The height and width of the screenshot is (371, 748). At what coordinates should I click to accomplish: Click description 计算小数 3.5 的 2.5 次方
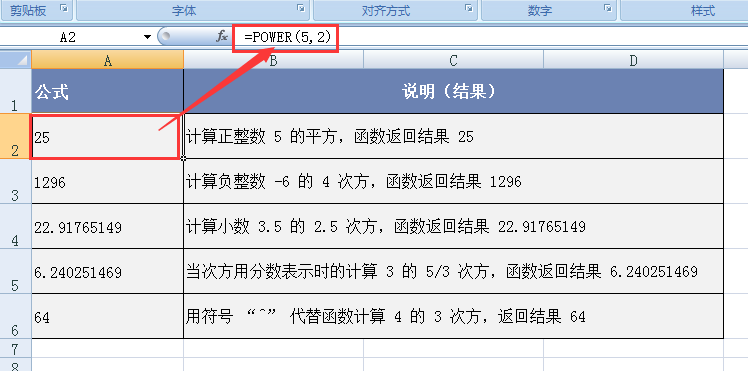click(453, 226)
